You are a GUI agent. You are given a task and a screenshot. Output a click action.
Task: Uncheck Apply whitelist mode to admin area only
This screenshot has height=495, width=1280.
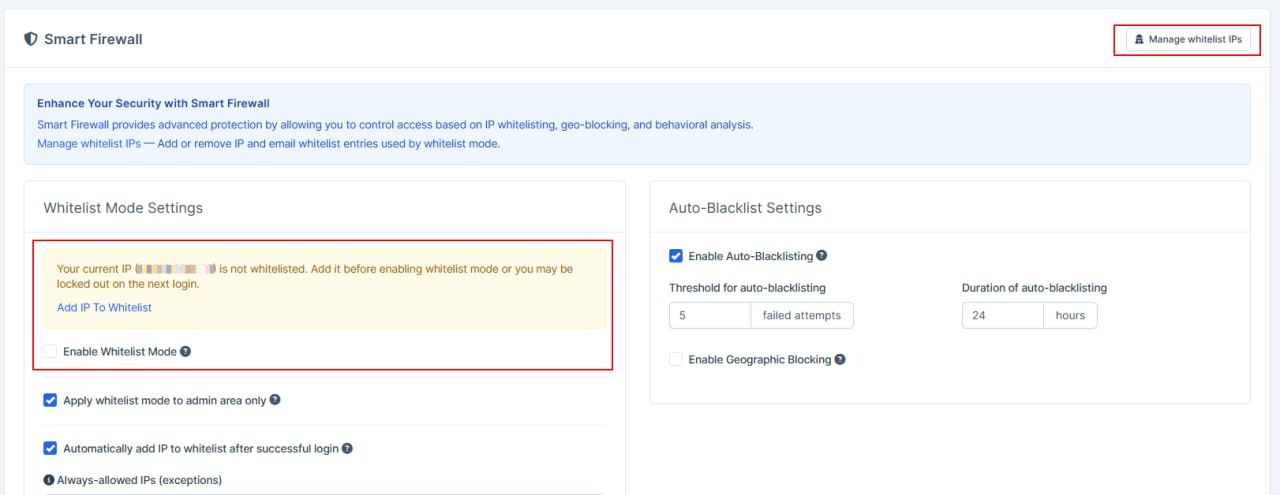tap(50, 400)
